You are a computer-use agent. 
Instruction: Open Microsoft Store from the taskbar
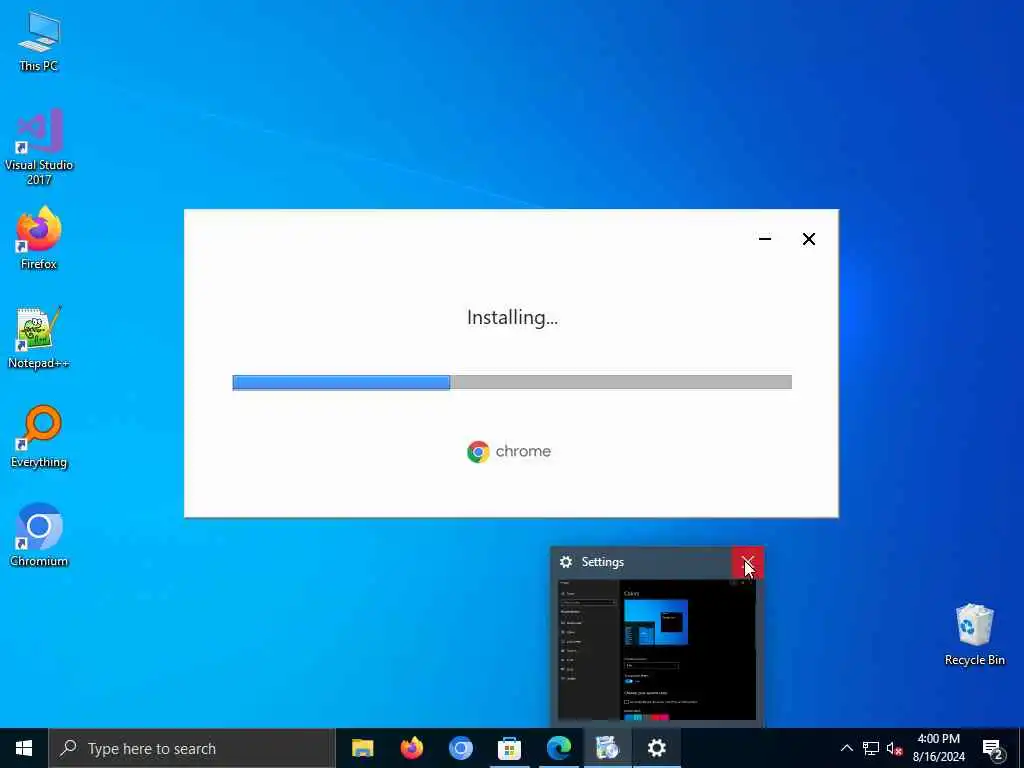coord(509,748)
